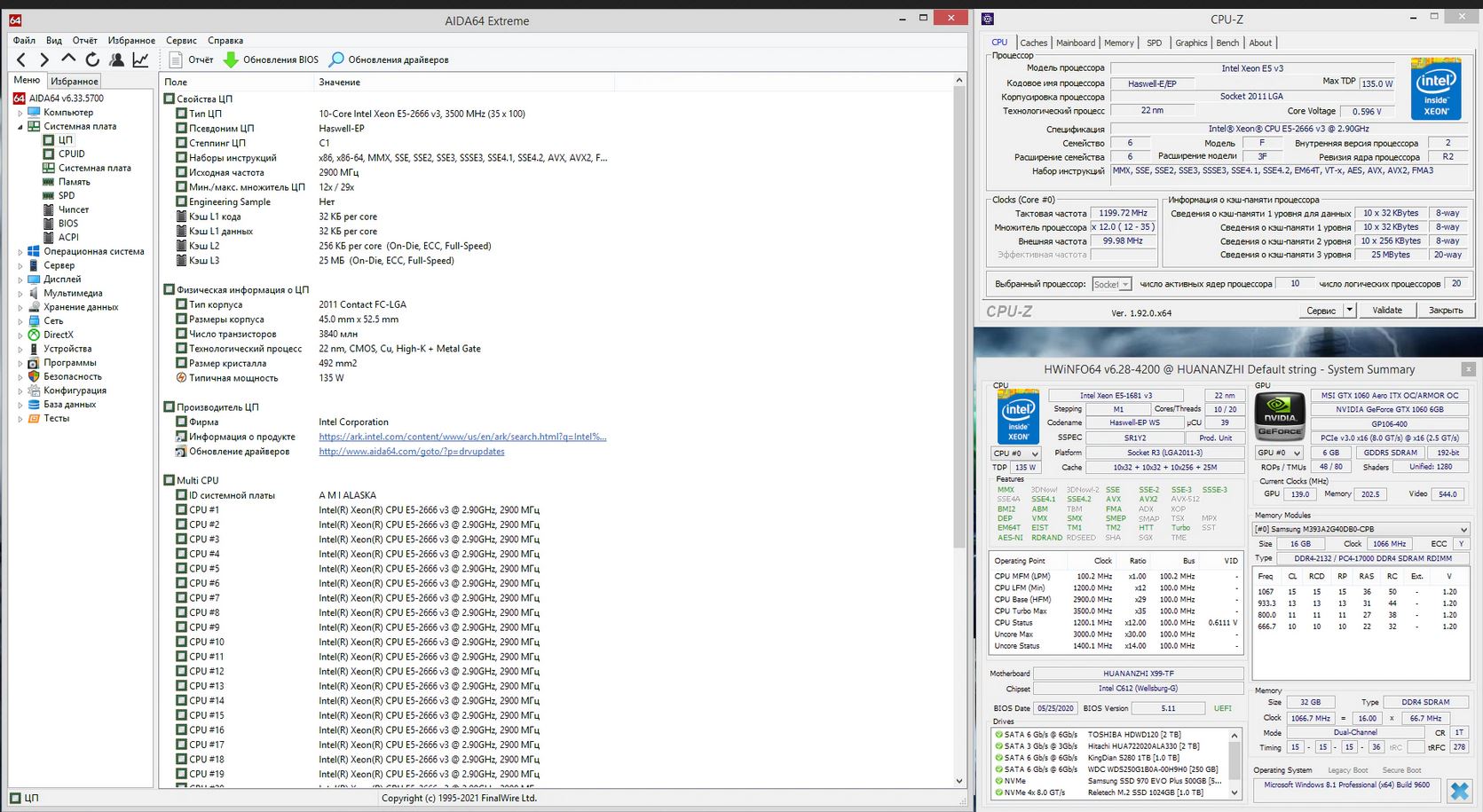The image size is (1483, 812).
Task: Go back using AIDA64 back arrow
Action: (21, 59)
